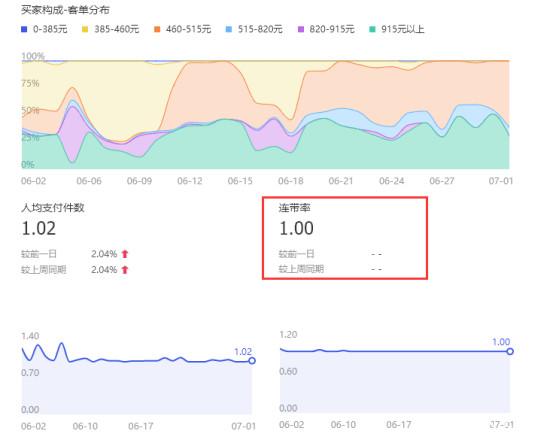Image resolution: width=554 pixels, height=438 pixels.
Task: Toggle the 460-515元 legend series
Action: (182, 29)
